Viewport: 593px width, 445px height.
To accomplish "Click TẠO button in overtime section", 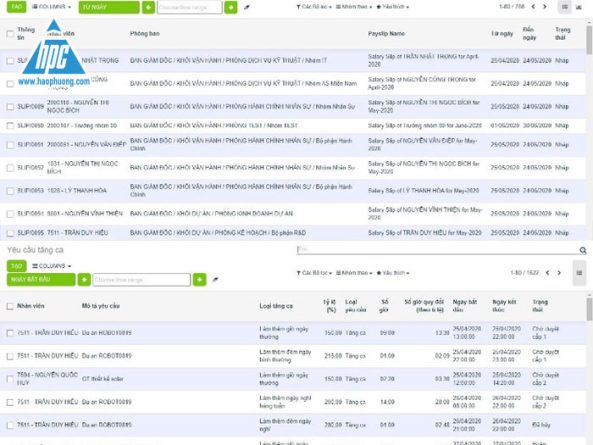I will coord(17,266).
